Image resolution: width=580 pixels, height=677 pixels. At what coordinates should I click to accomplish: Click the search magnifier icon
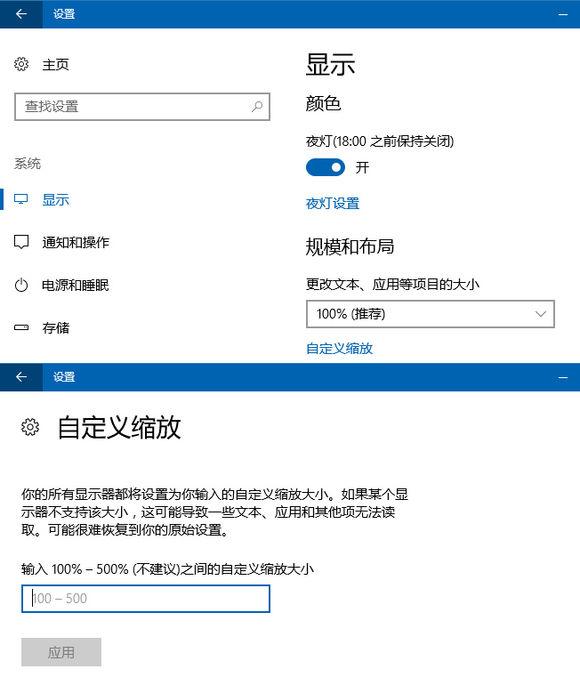[257, 106]
